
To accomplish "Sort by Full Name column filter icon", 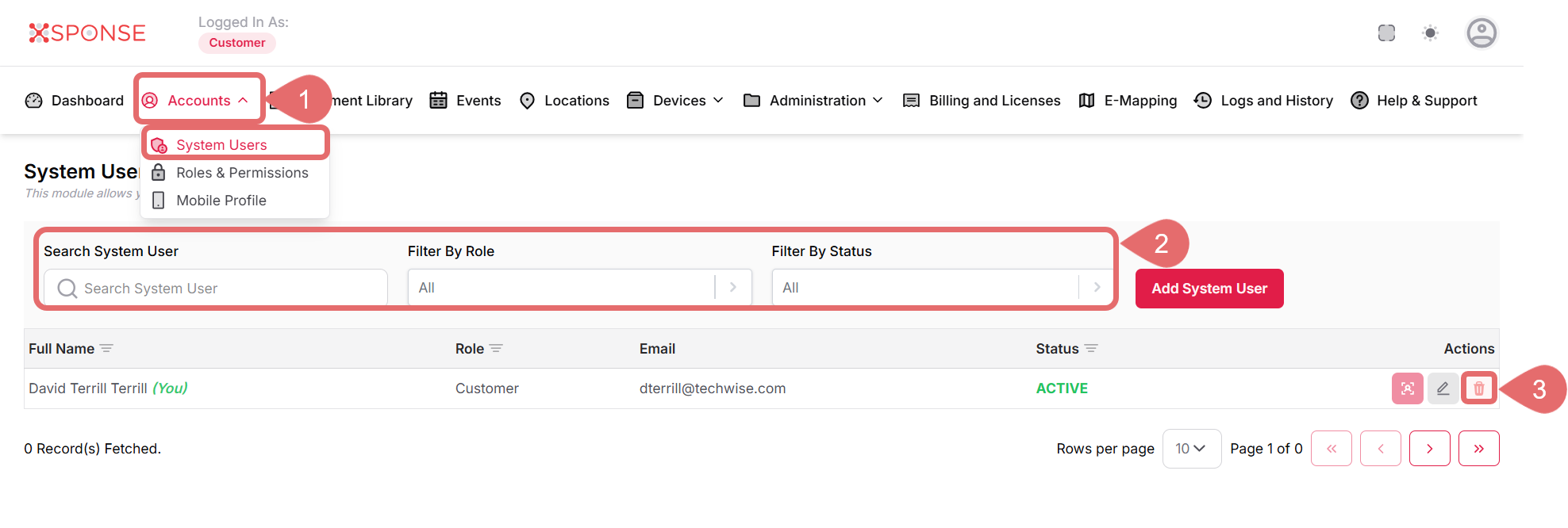I will click(106, 349).
